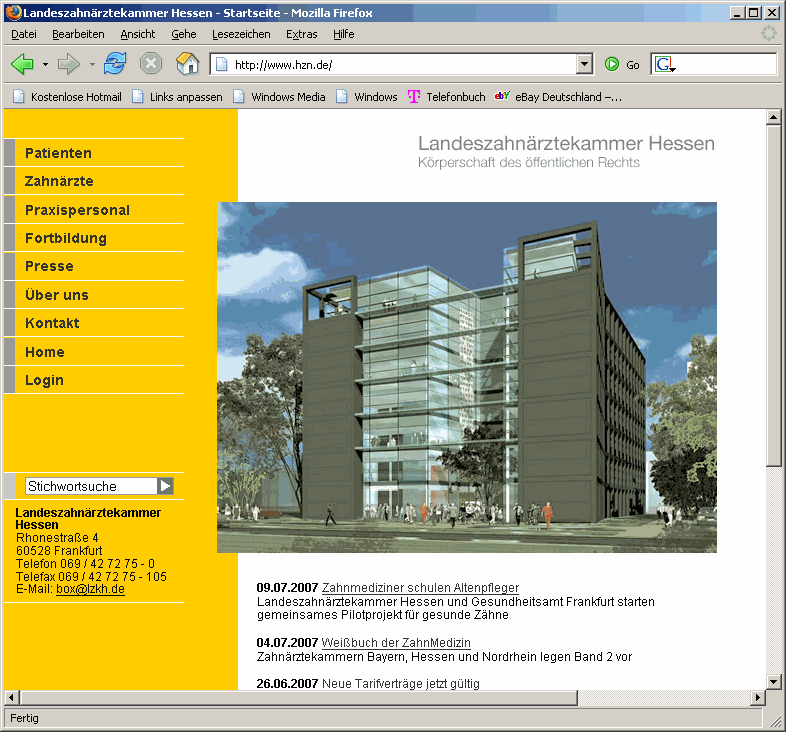Viewport: 786px width, 732px height.
Task: Reload the page with the refresh icon
Action: (115, 64)
